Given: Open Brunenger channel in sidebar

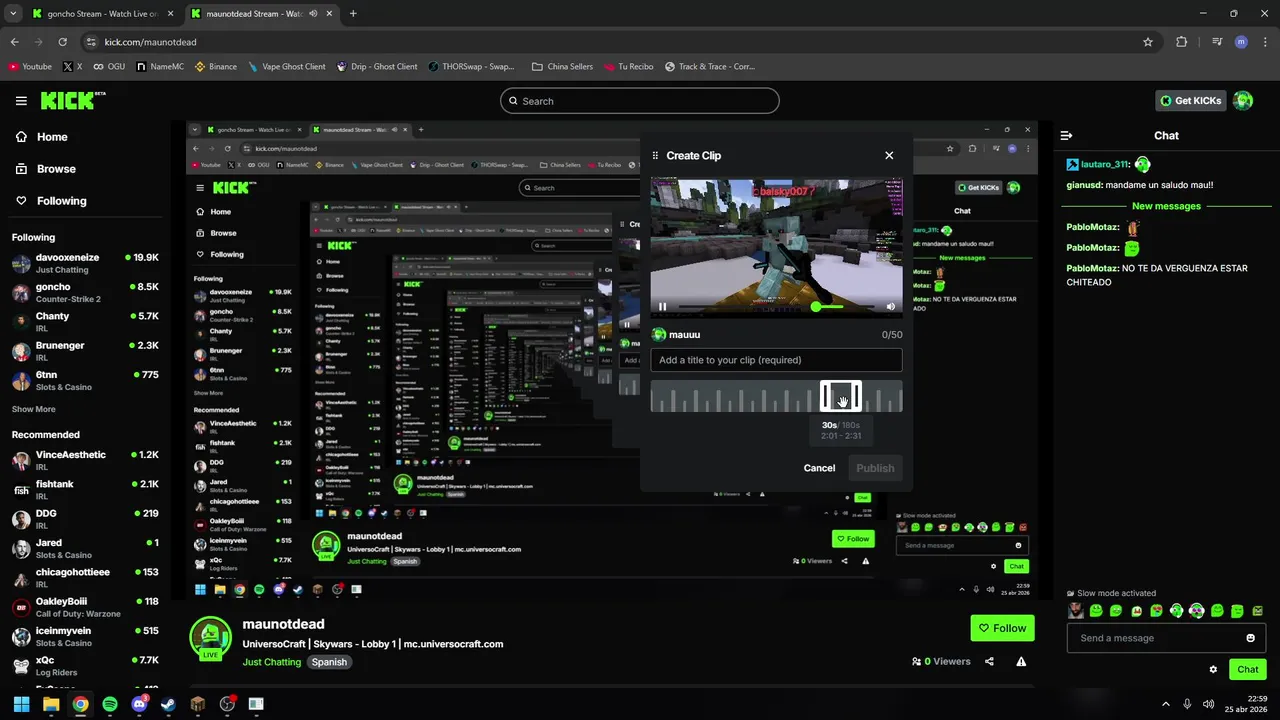Looking at the screenshot, I should pos(85,351).
